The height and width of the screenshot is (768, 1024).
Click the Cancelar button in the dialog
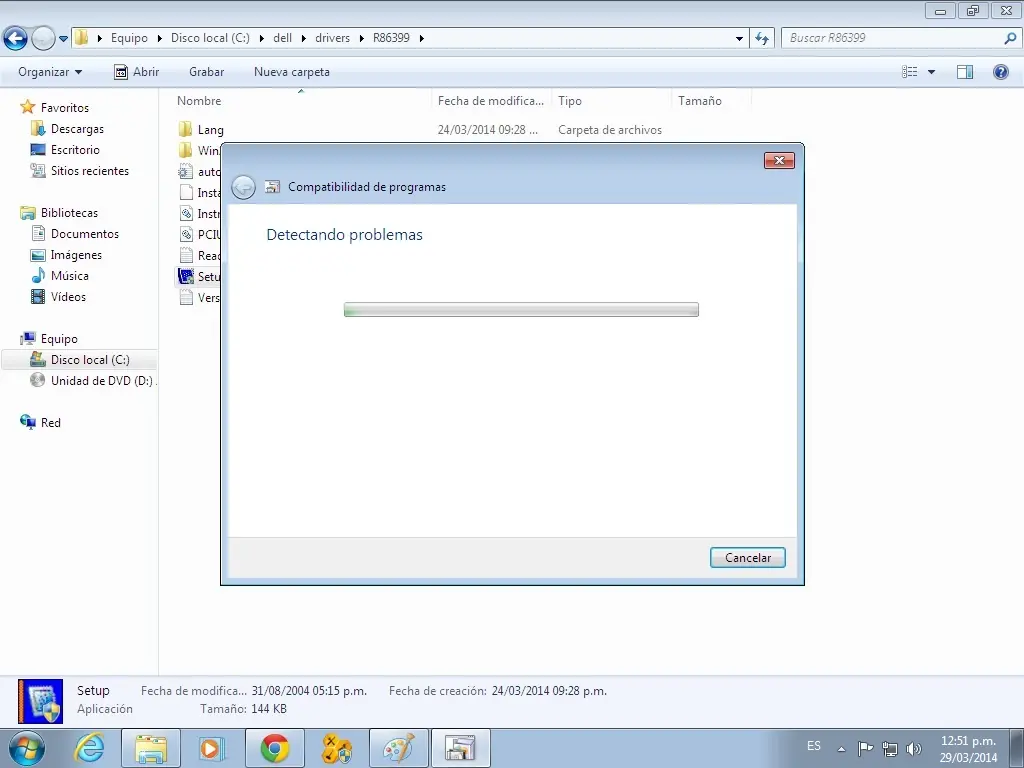[748, 558]
